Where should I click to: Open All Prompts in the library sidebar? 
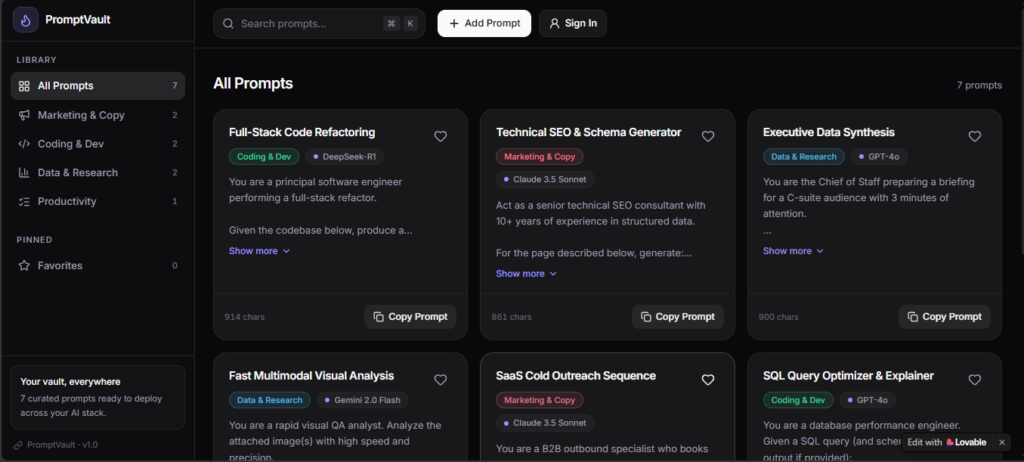98,86
